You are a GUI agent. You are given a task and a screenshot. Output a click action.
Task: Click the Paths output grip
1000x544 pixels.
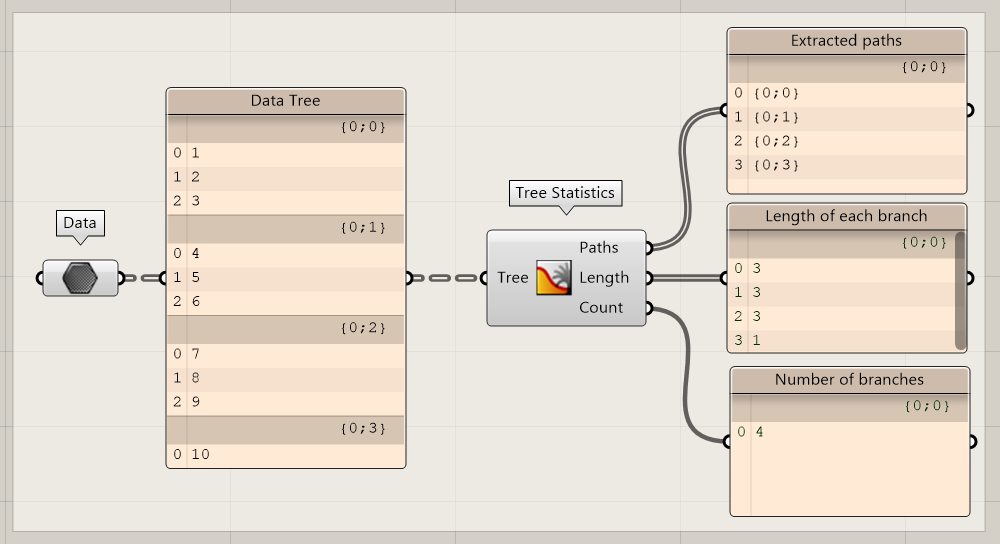point(648,247)
